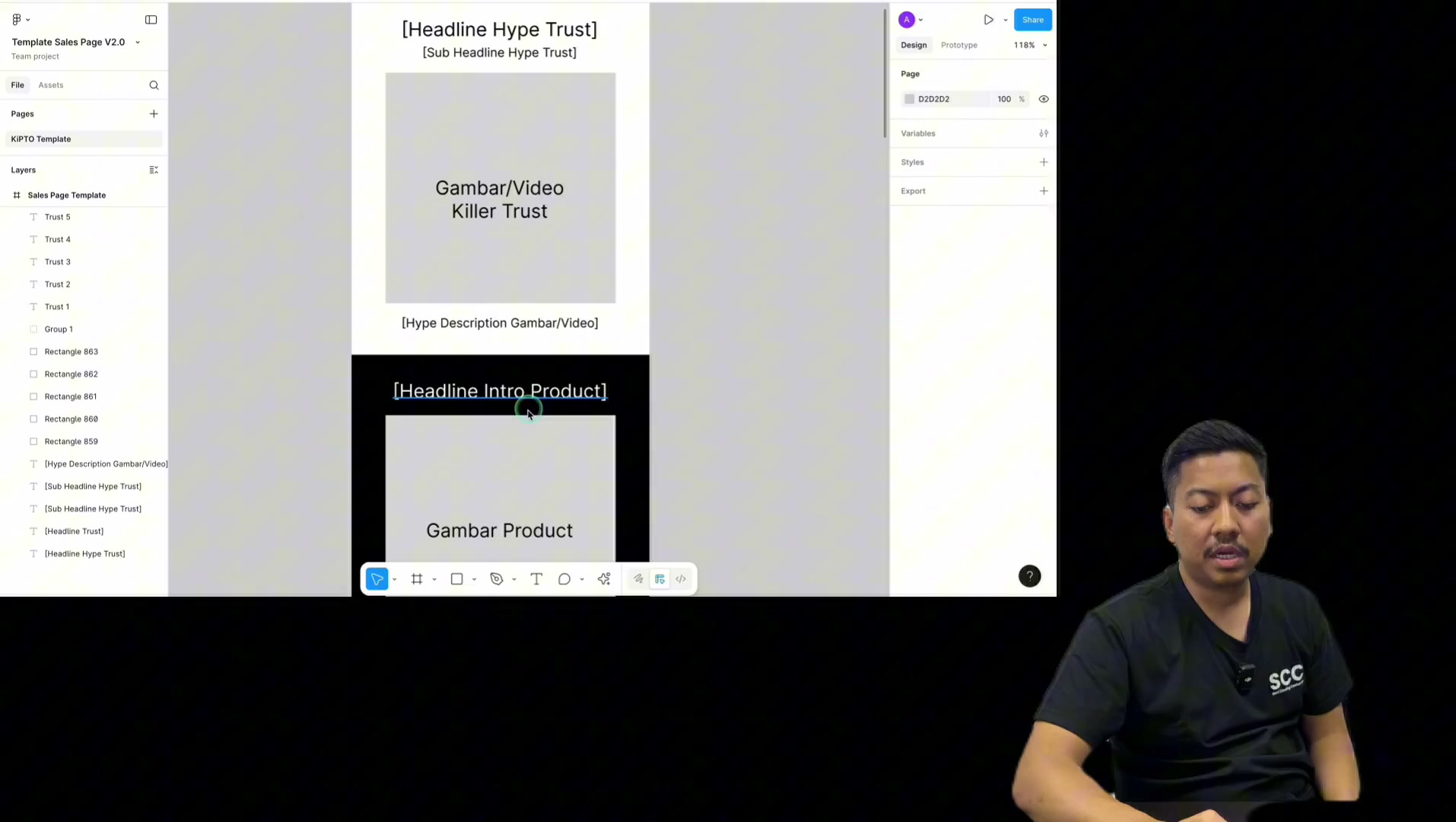The height and width of the screenshot is (822, 1456).
Task: Select the Frame tool
Action: [417, 579]
